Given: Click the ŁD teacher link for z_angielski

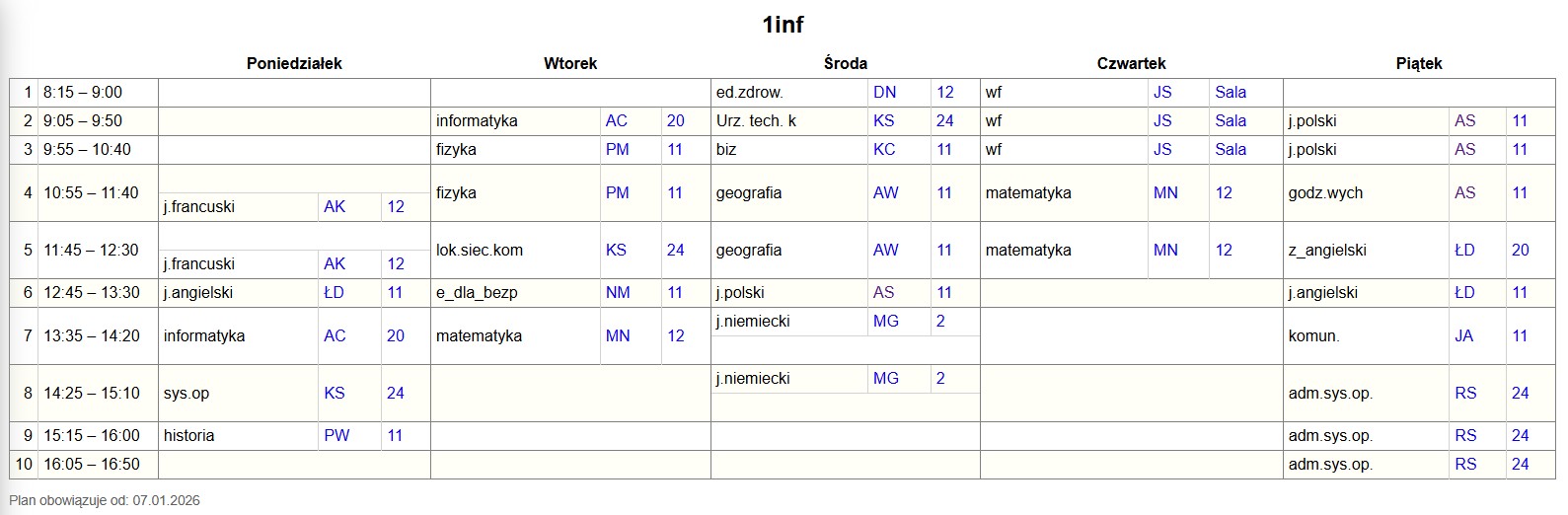Looking at the screenshot, I should coord(1464,250).
